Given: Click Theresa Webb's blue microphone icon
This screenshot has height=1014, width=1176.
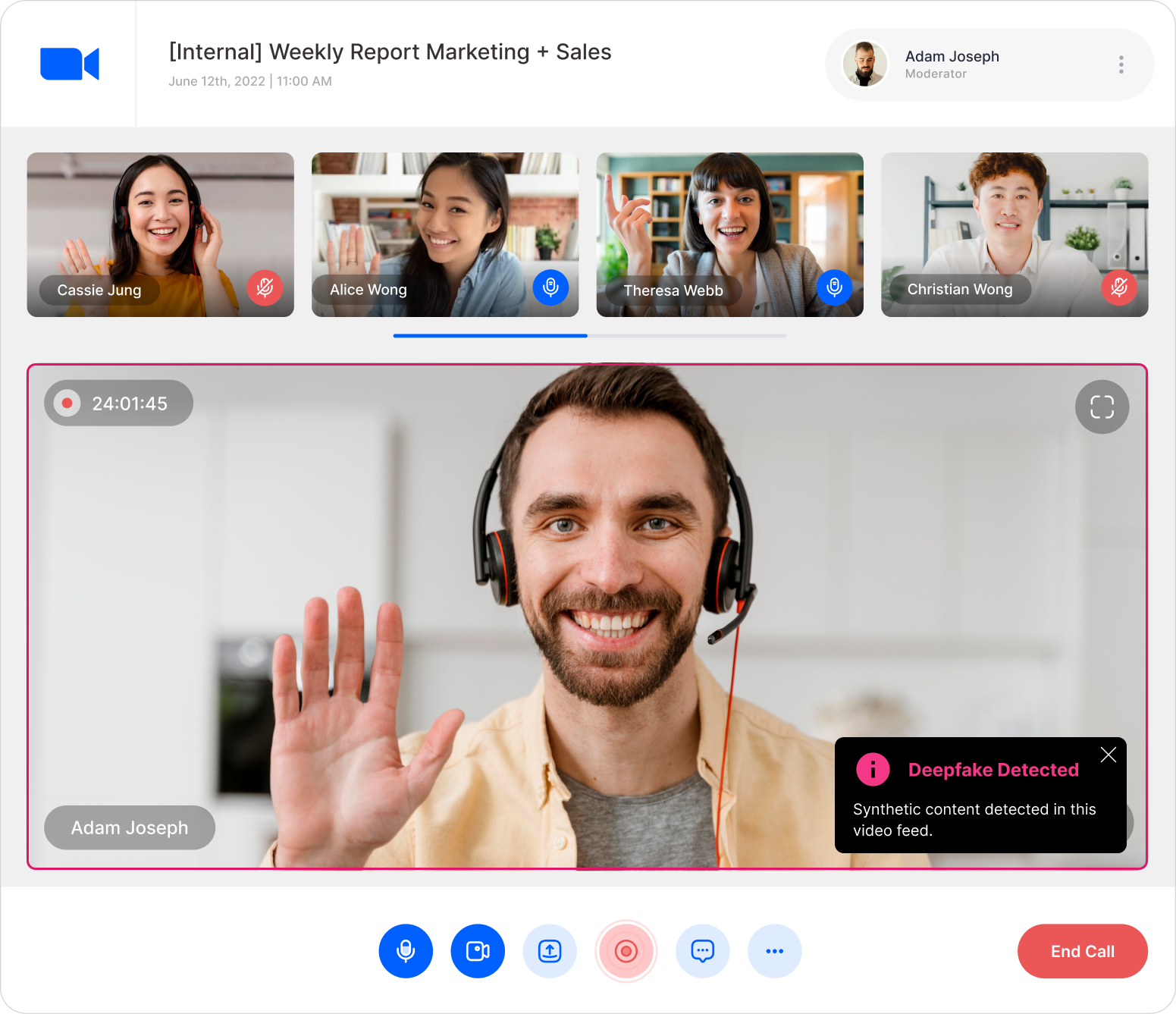Looking at the screenshot, I should (835, 287).
